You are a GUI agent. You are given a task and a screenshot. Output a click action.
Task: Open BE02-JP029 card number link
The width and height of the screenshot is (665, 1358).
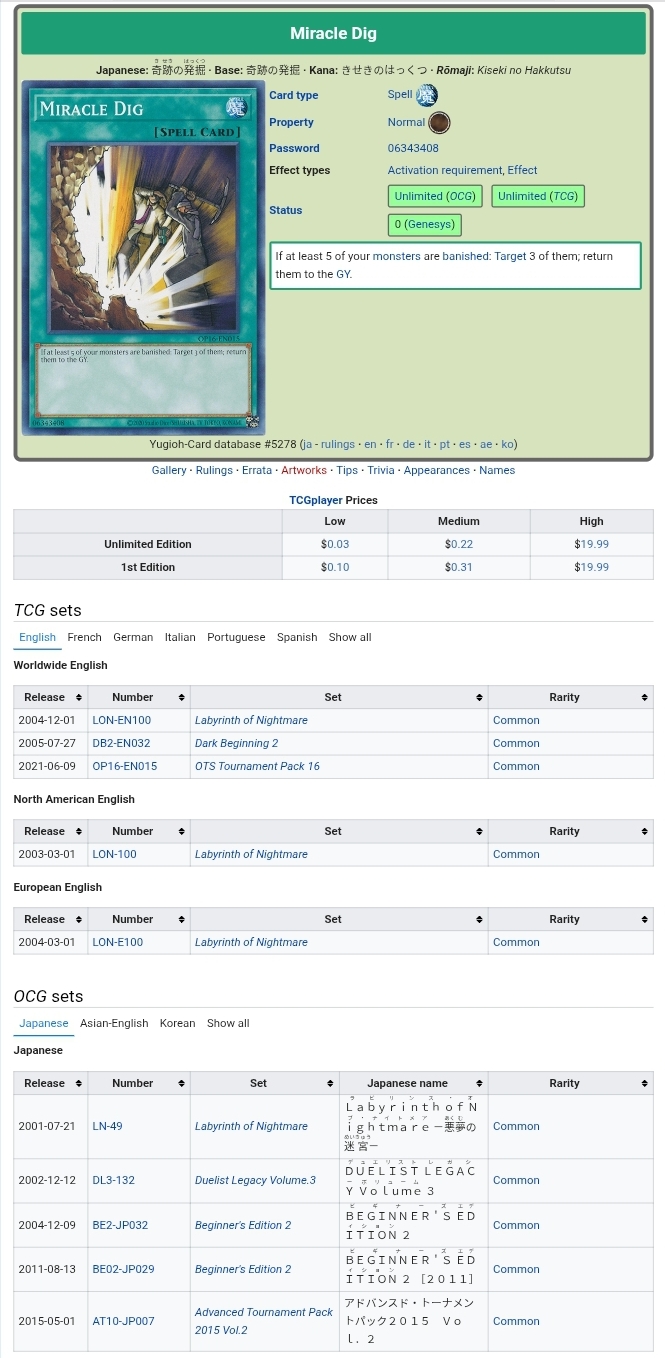click(x=124, y=1269)
